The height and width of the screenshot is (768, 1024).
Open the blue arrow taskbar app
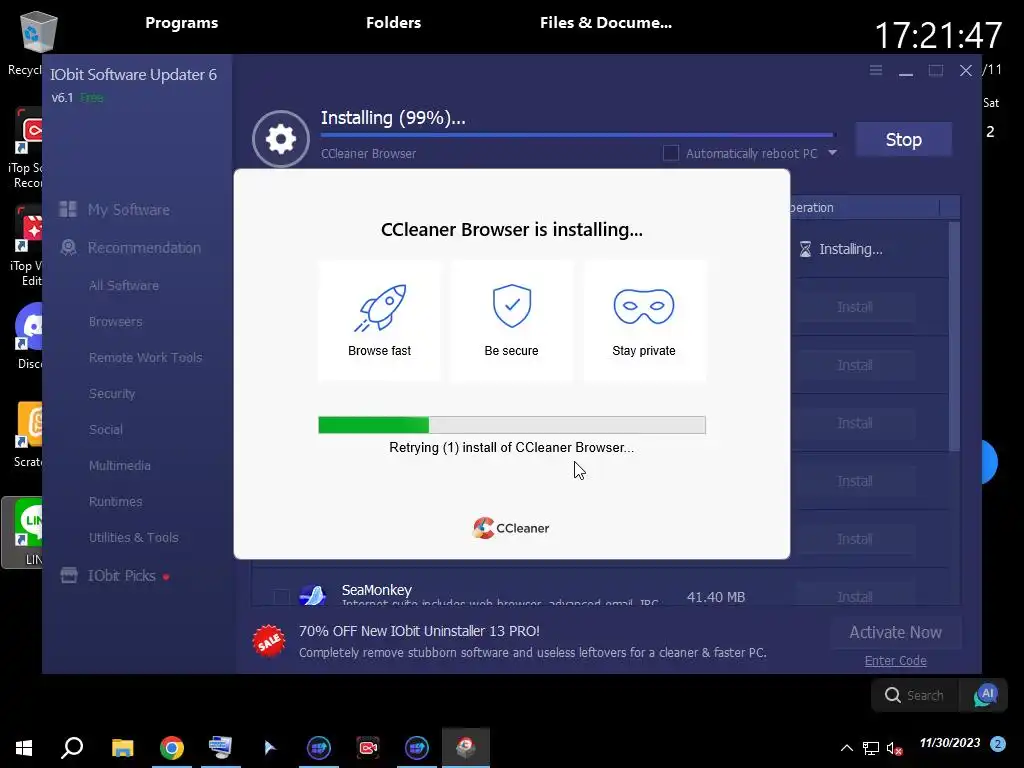coord(270,747)
